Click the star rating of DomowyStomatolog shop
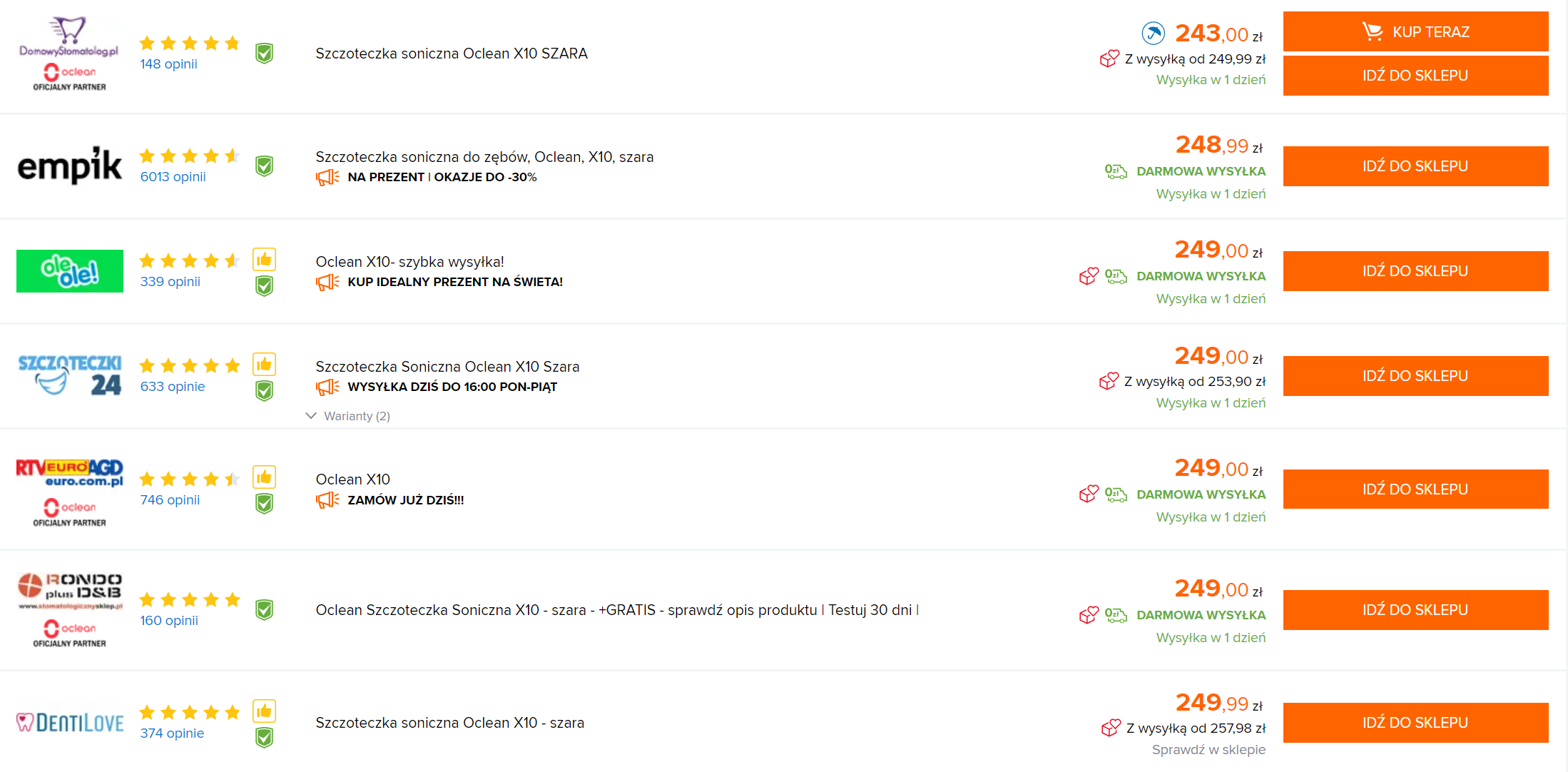This screenshot has height=772, width=1568. click(x=189, y=44)
